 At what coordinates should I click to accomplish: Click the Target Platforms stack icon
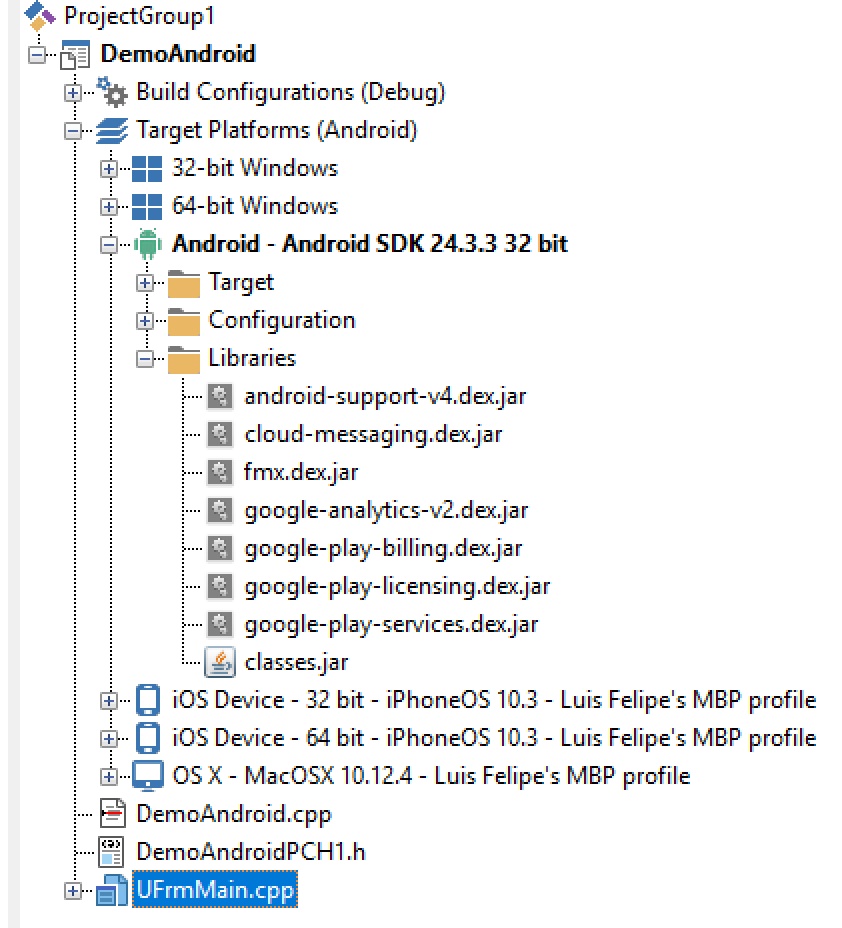pyautogui.click(x=112, y=130)
